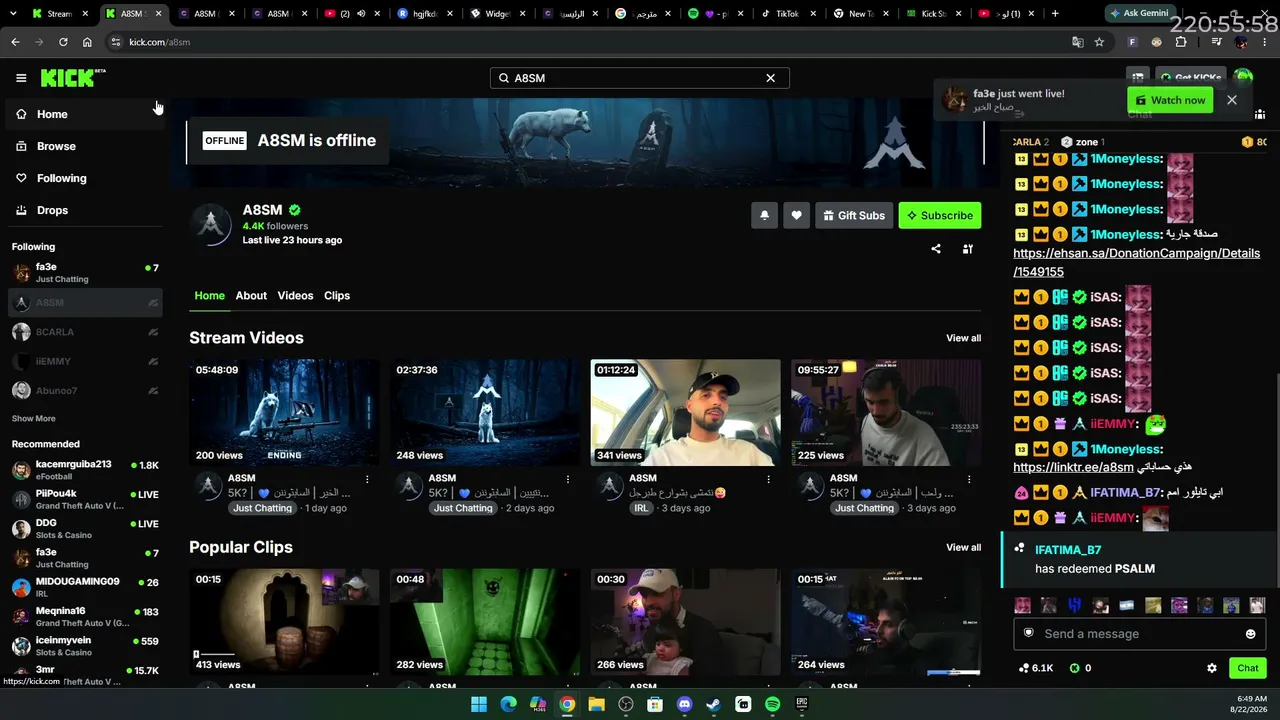This screenshot has height=720, width=1280.
Task: Toggle the follow heart button
Action: tap(796, 215)
